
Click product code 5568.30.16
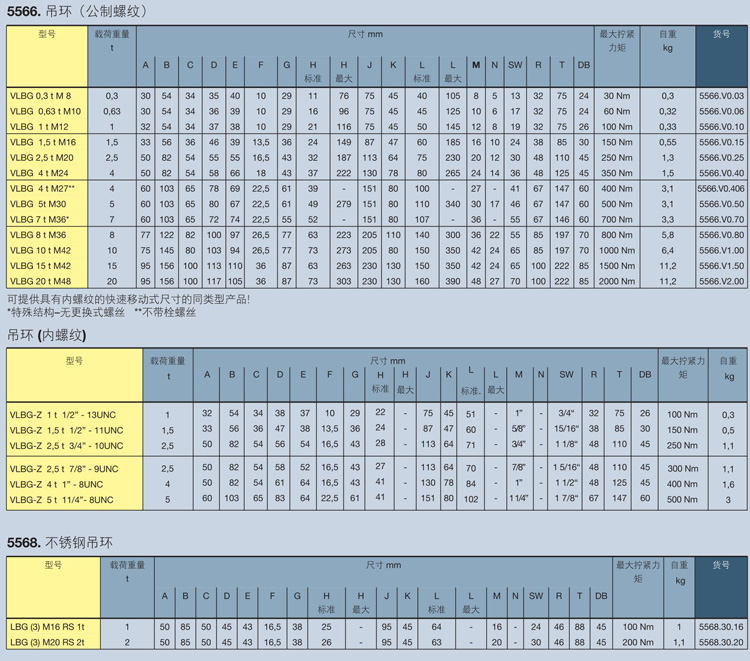click(720, 627)
